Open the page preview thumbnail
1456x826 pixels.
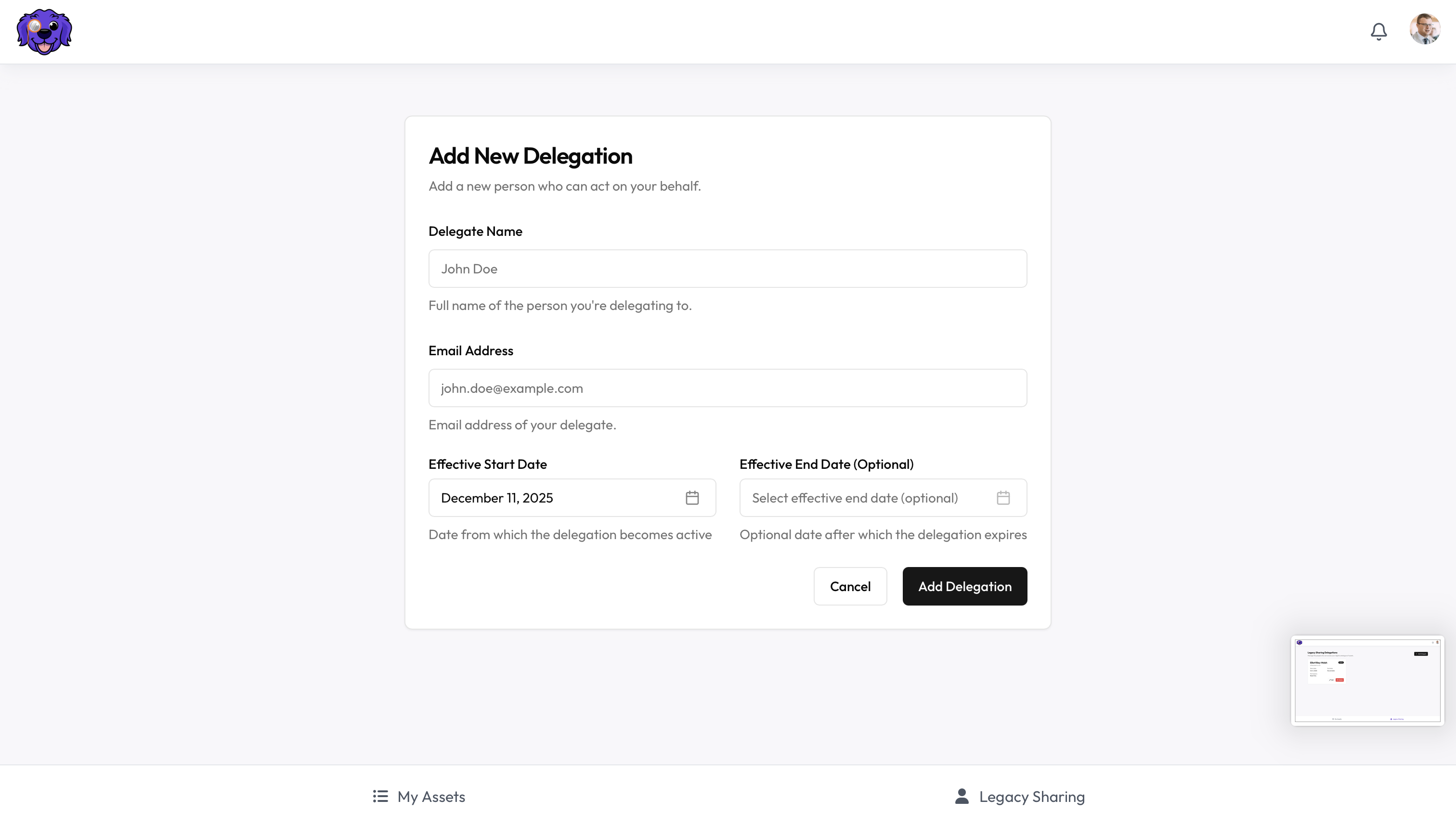pyautogui.click(x=1367, y=680)
